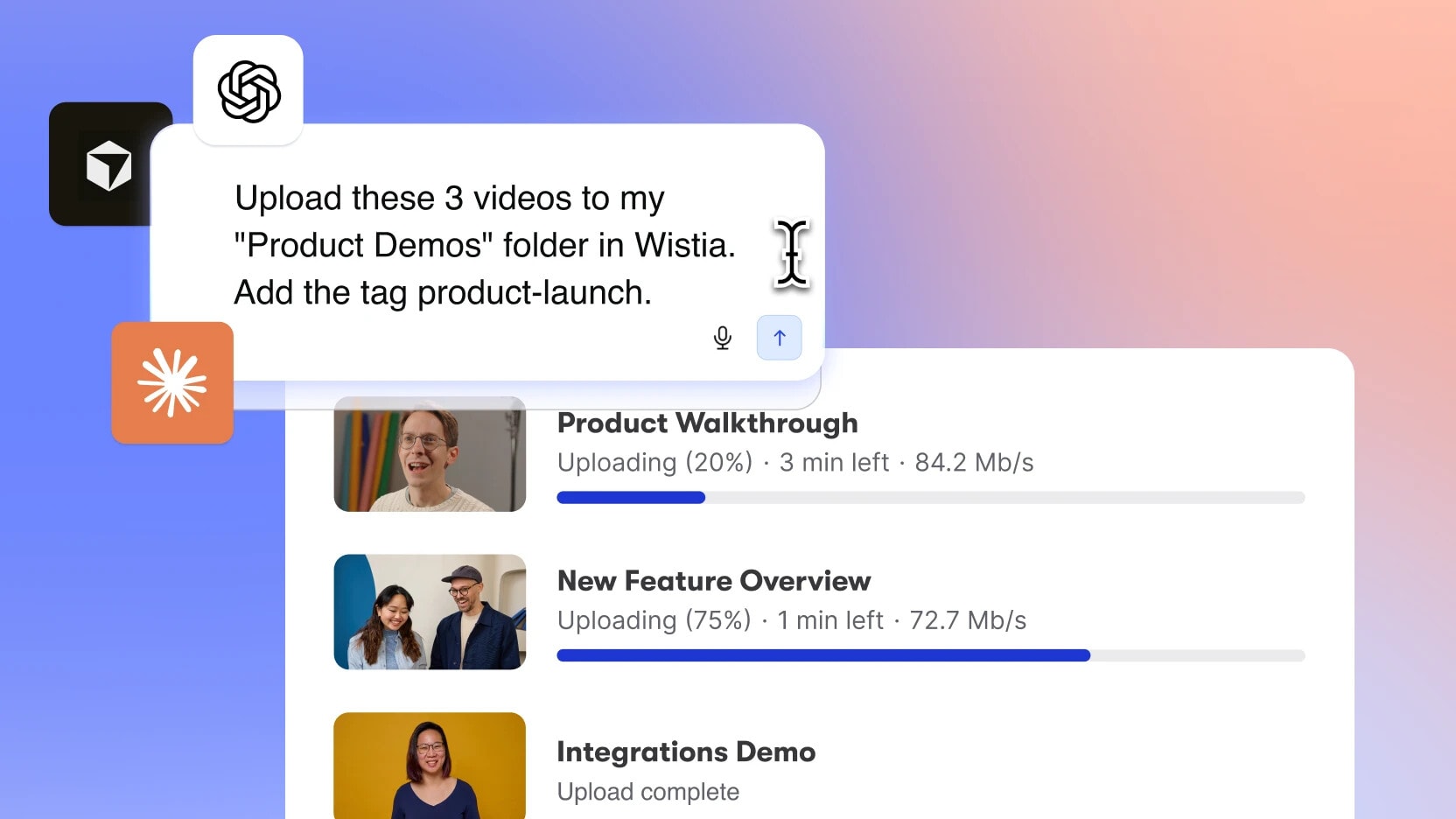The height and width of the screenshot is (819, 1456).
Task: Click the New Feature Overview progress bar
Action: point(931,655)
